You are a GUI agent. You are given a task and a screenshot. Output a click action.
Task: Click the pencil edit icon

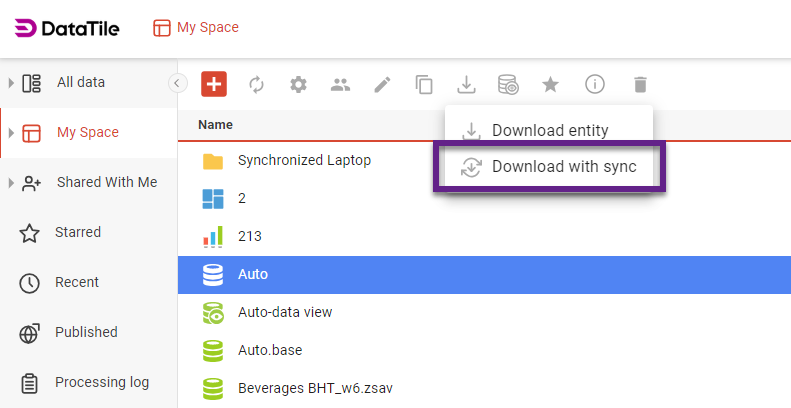pyautogui.click(x=382, y=85)
